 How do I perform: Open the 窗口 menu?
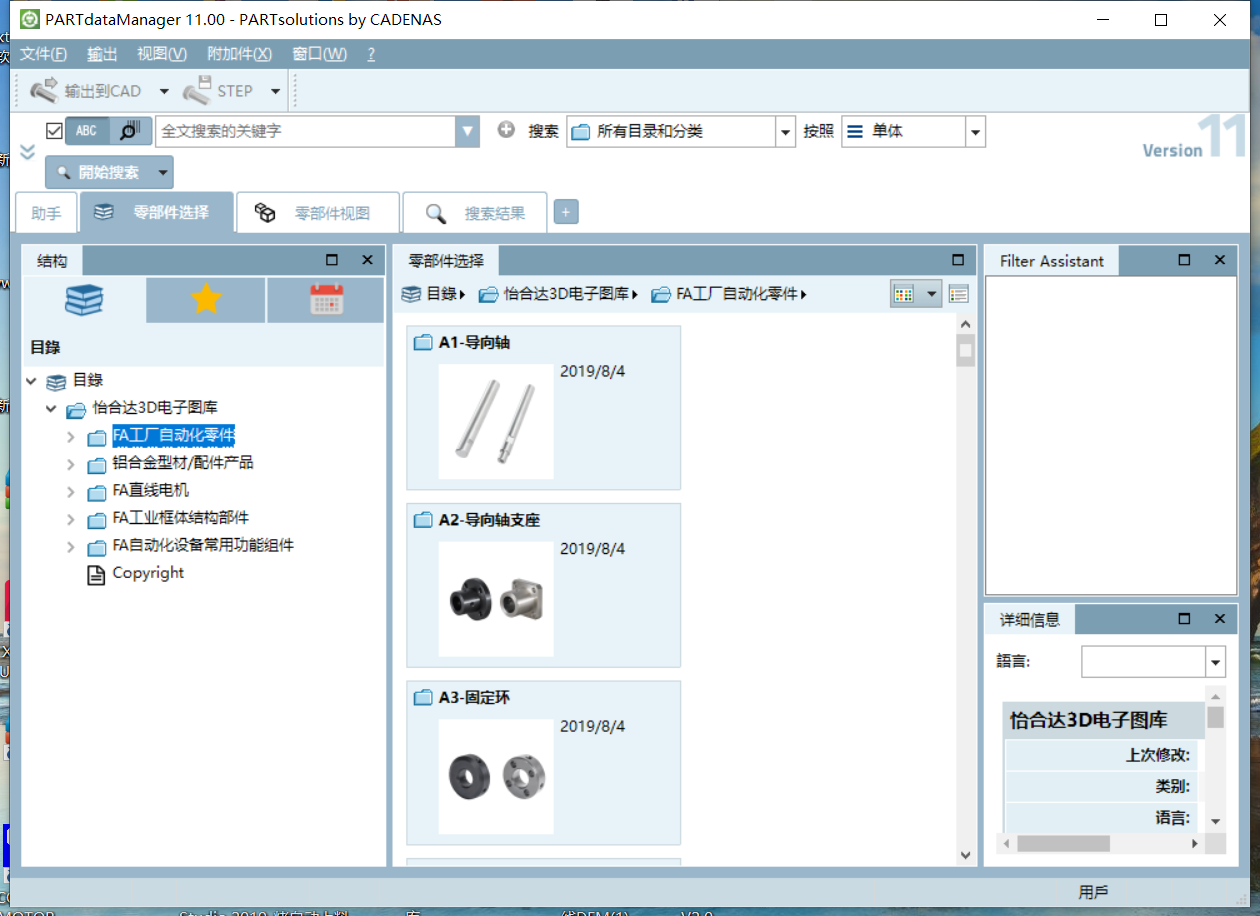320,54
